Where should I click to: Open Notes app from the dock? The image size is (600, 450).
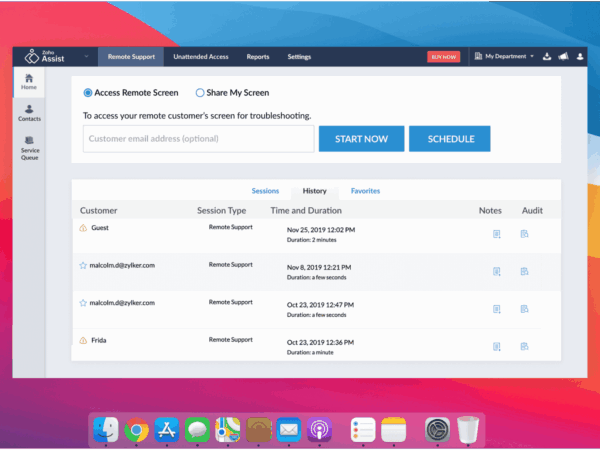point(393,430)
